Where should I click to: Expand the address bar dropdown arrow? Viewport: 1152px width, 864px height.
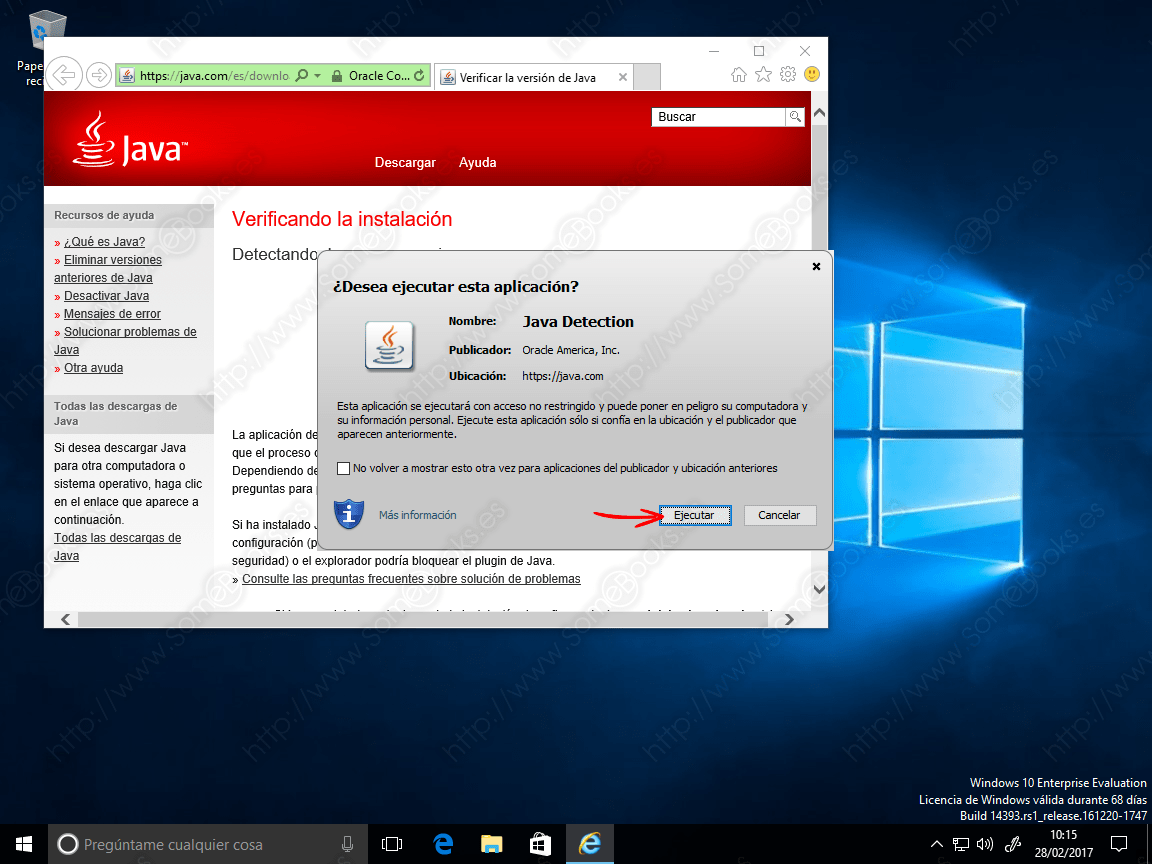pos(317,76)
